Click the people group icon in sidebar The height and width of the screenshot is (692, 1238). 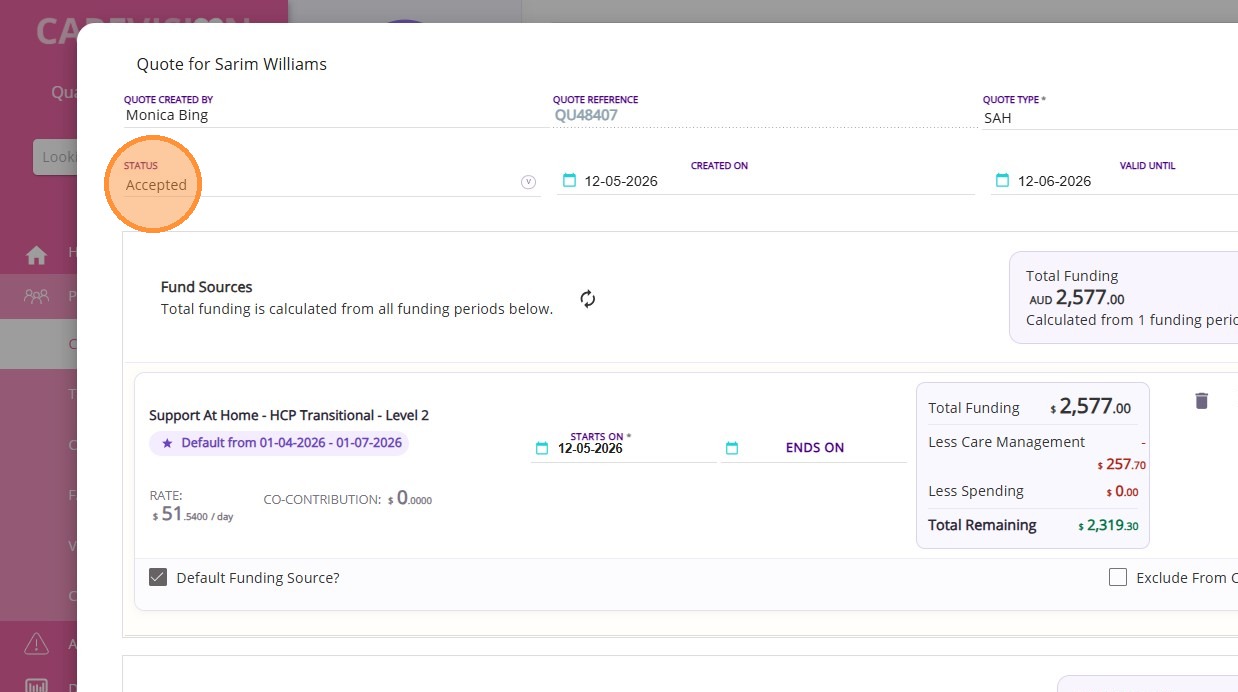click(x=36, y=296)
